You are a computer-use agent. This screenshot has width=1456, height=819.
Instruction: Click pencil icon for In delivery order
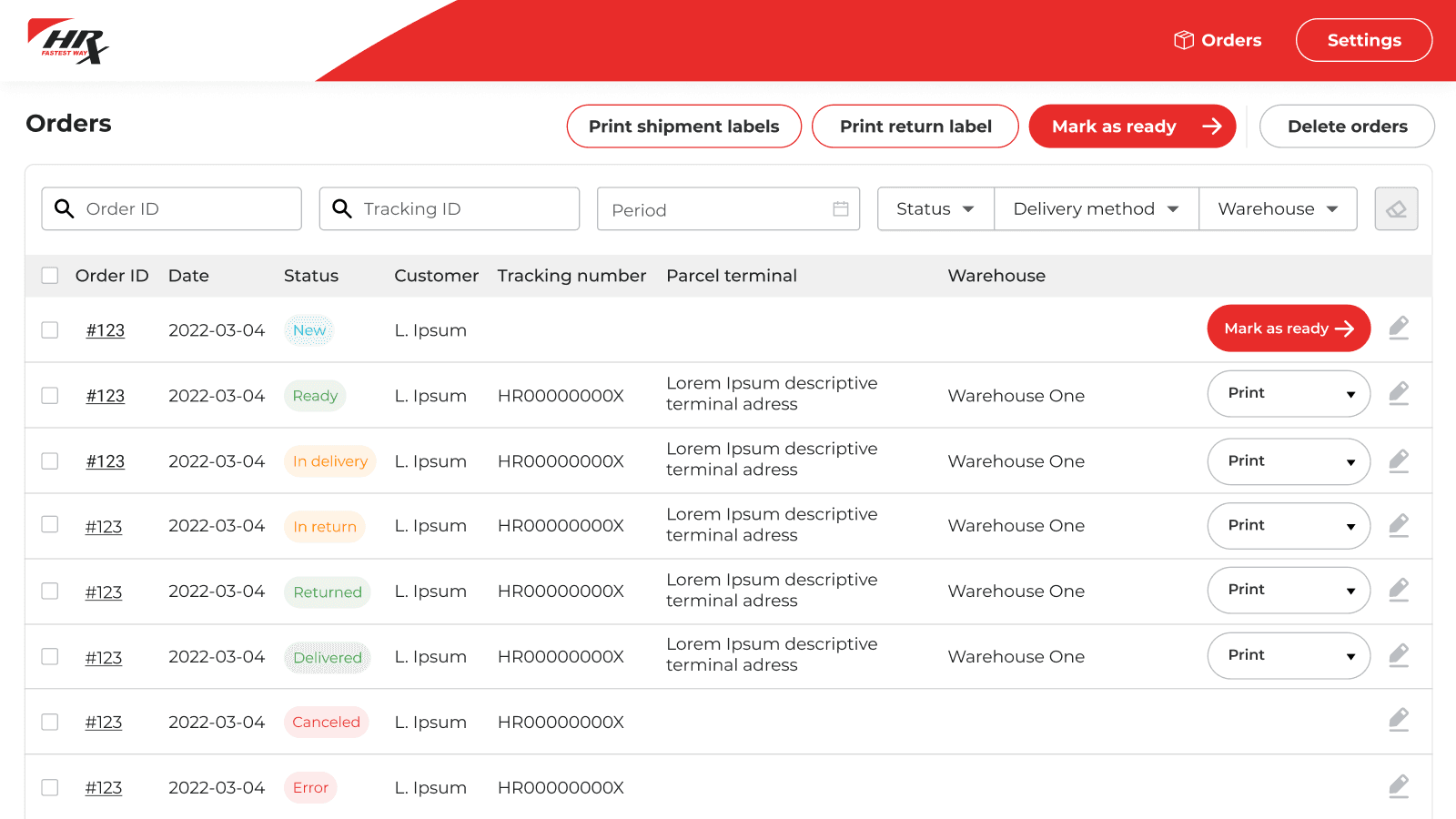1399,461
